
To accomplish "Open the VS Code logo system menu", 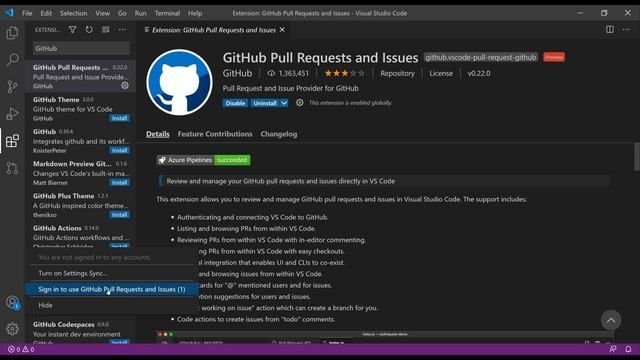I will pyautogui.click(x=9, y=13).
